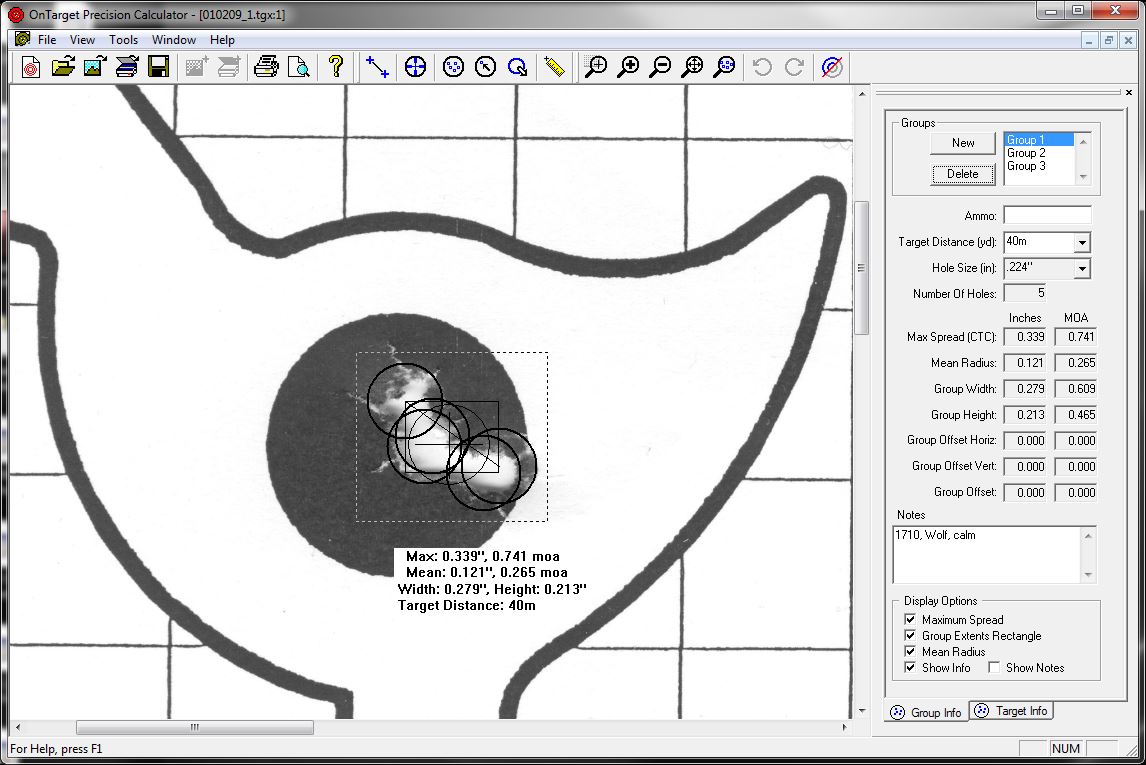Click the Open file toolbar icon
This screenshot has width=1146, height=765.
click(62, 66)
